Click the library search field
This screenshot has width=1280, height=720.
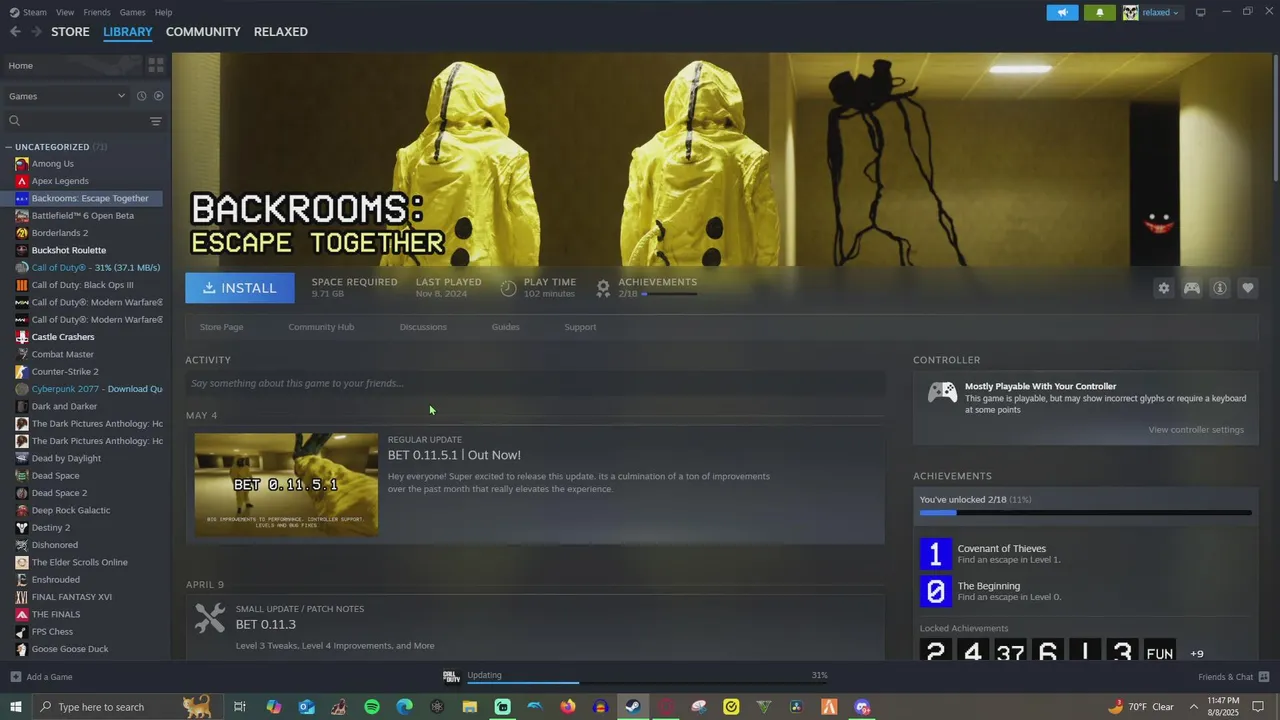click(x=76, y=121)
